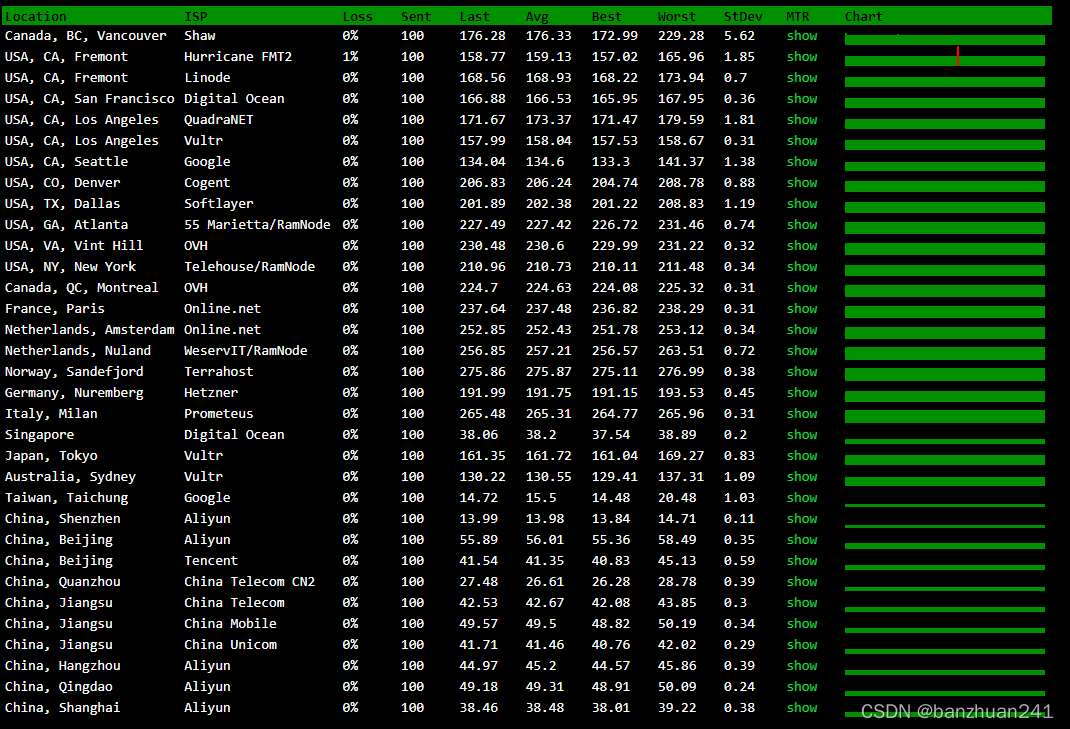Open show link for Japan Tokyo
The image size is (1070, 729).
click(x=802, y=456)
